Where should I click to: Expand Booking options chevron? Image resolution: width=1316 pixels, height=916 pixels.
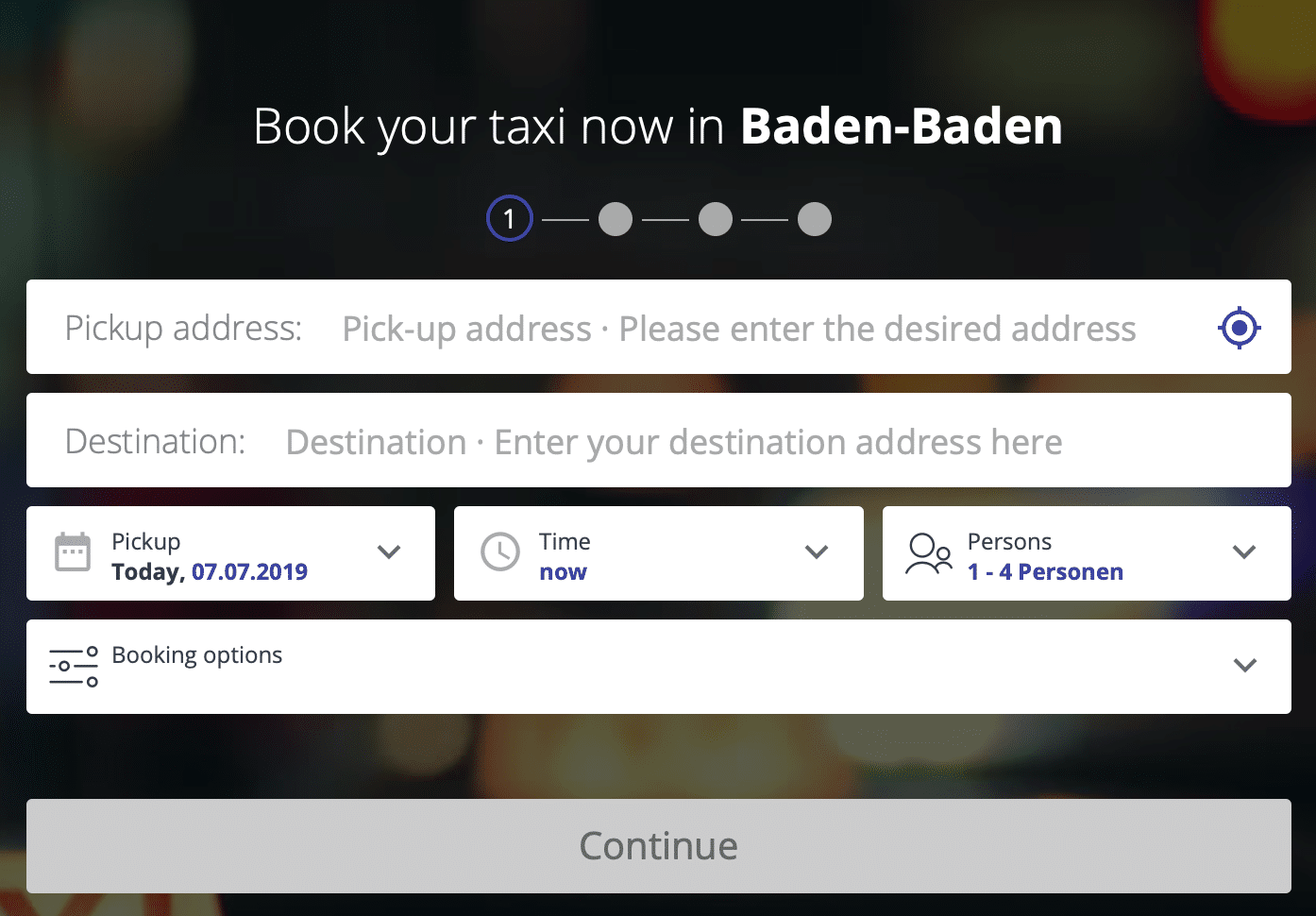pos(1245,666)
